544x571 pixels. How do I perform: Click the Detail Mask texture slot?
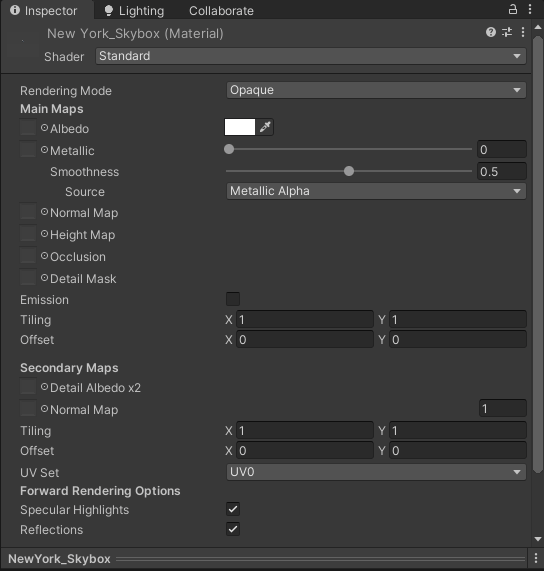pyautogui.click(x=28, y=277)
